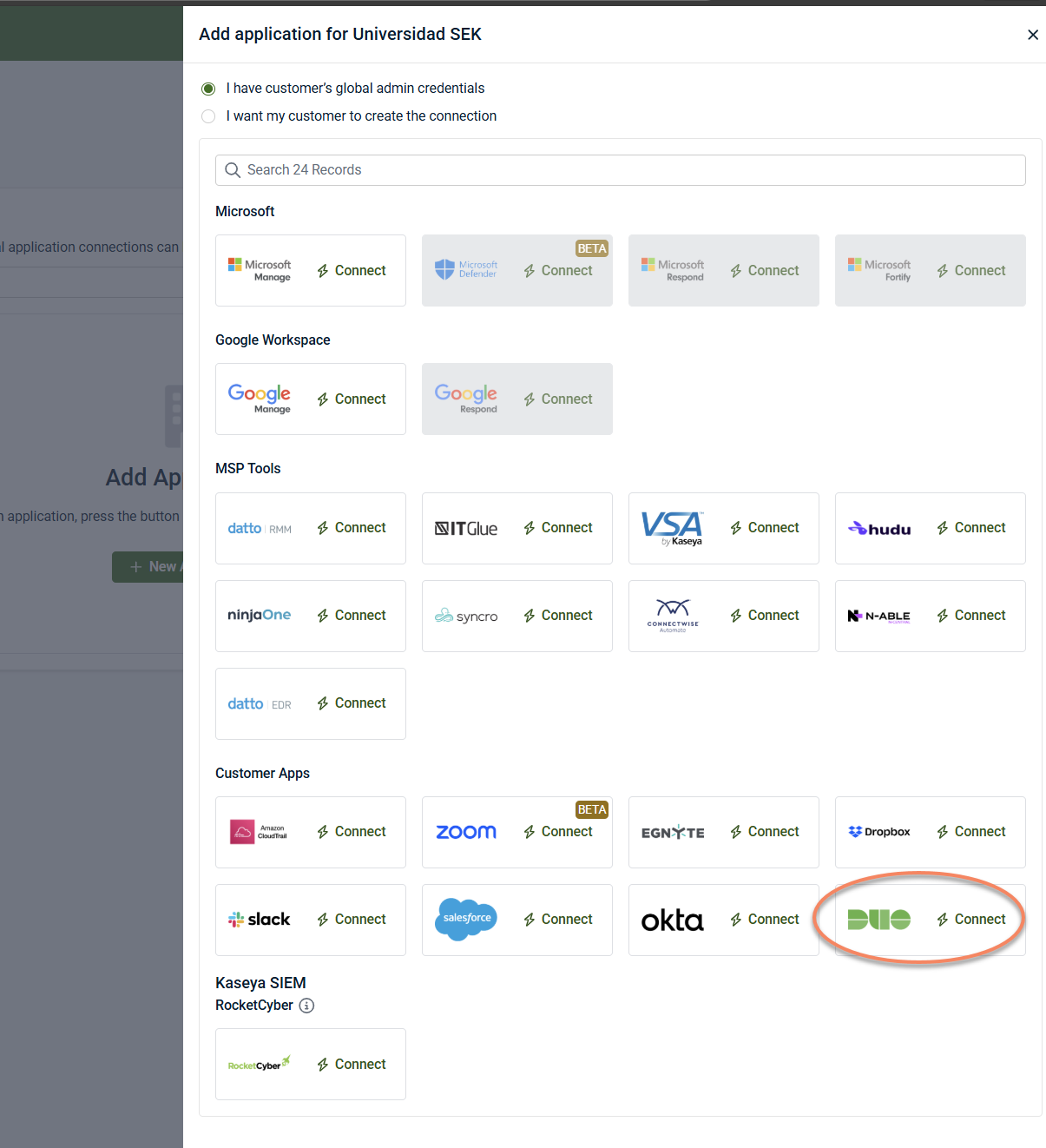Connect the Zoom application
1046x1148 pixels.
click(x=558, y=832)
